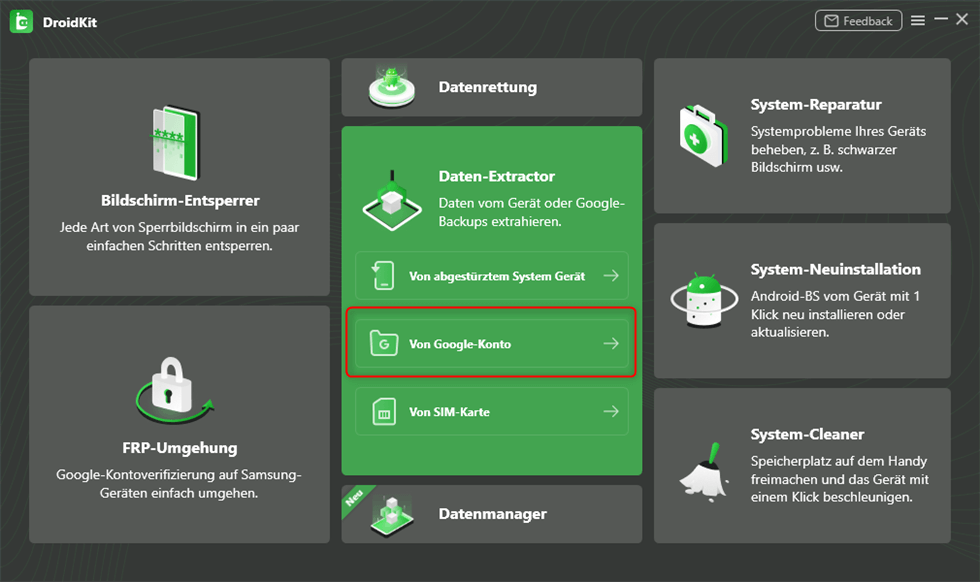980x582 pixels.
Task: Minimize the DroidKit window
Action: pyautogui.click(x=941, y=19)
